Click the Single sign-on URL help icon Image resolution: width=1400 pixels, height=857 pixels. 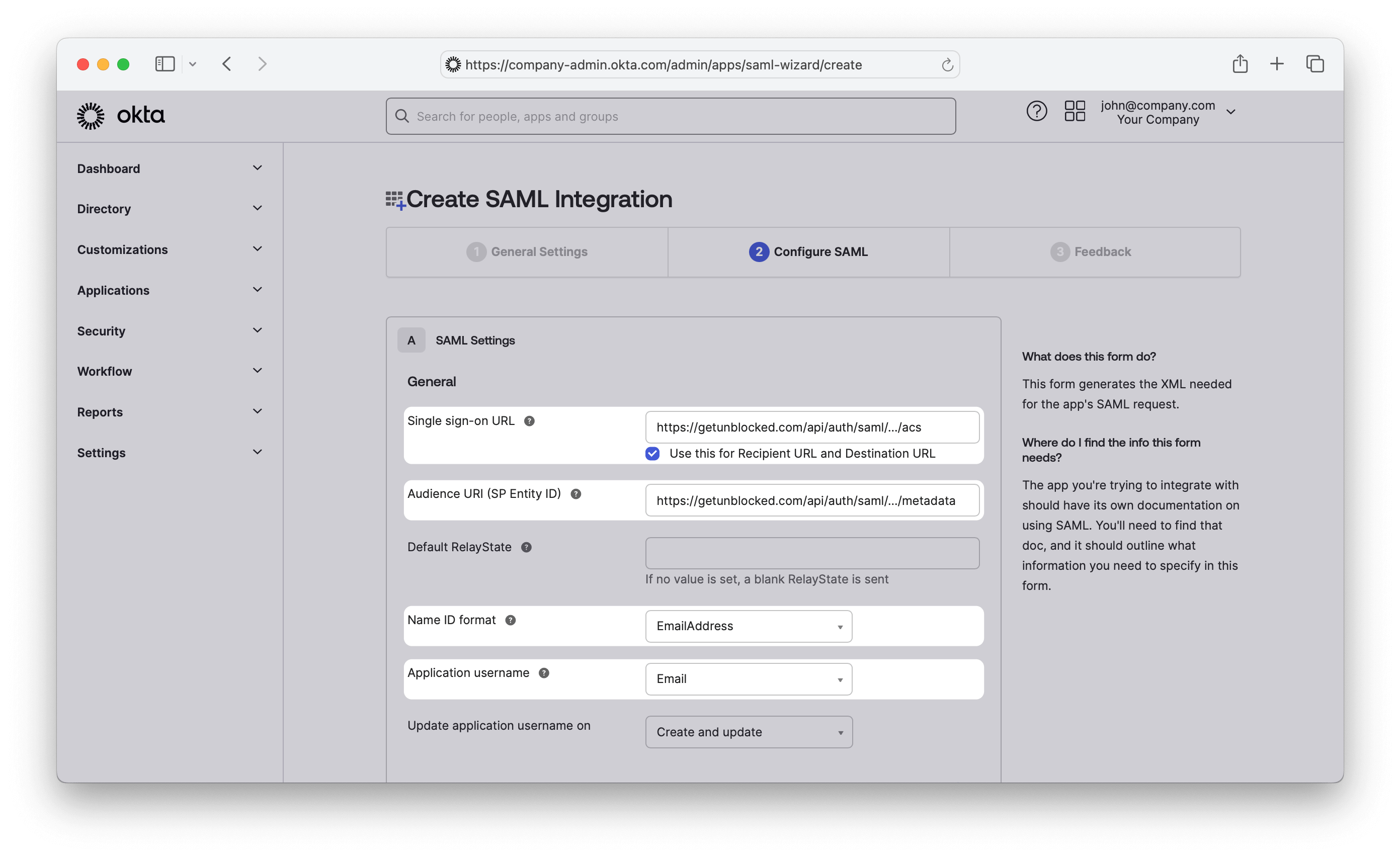[x=529, y=421]
